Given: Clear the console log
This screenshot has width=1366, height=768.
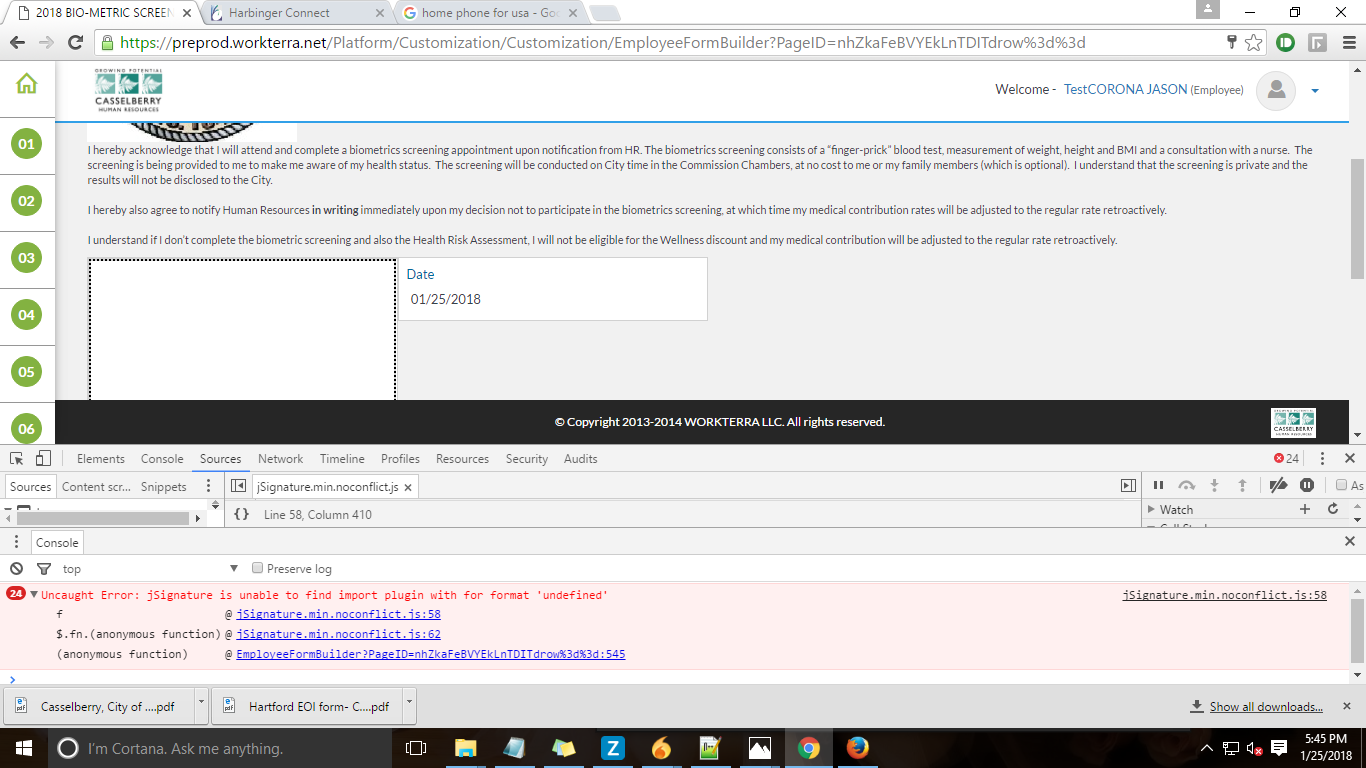Looking at the screenshot, I should pos(17,568).
